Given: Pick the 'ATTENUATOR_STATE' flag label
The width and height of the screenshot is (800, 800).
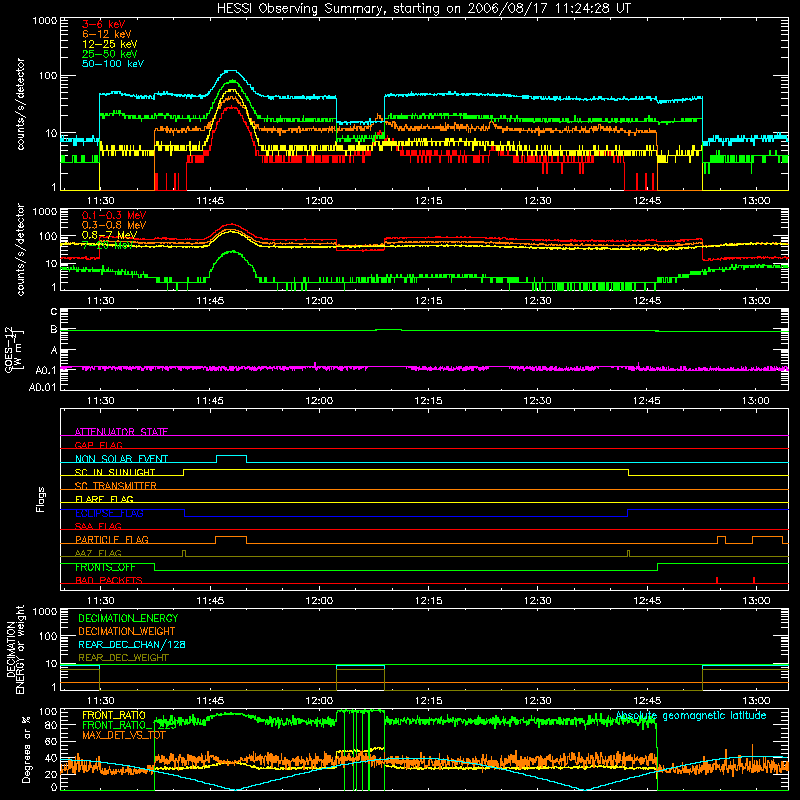Looking at the screenshot, I should (121, 432).
